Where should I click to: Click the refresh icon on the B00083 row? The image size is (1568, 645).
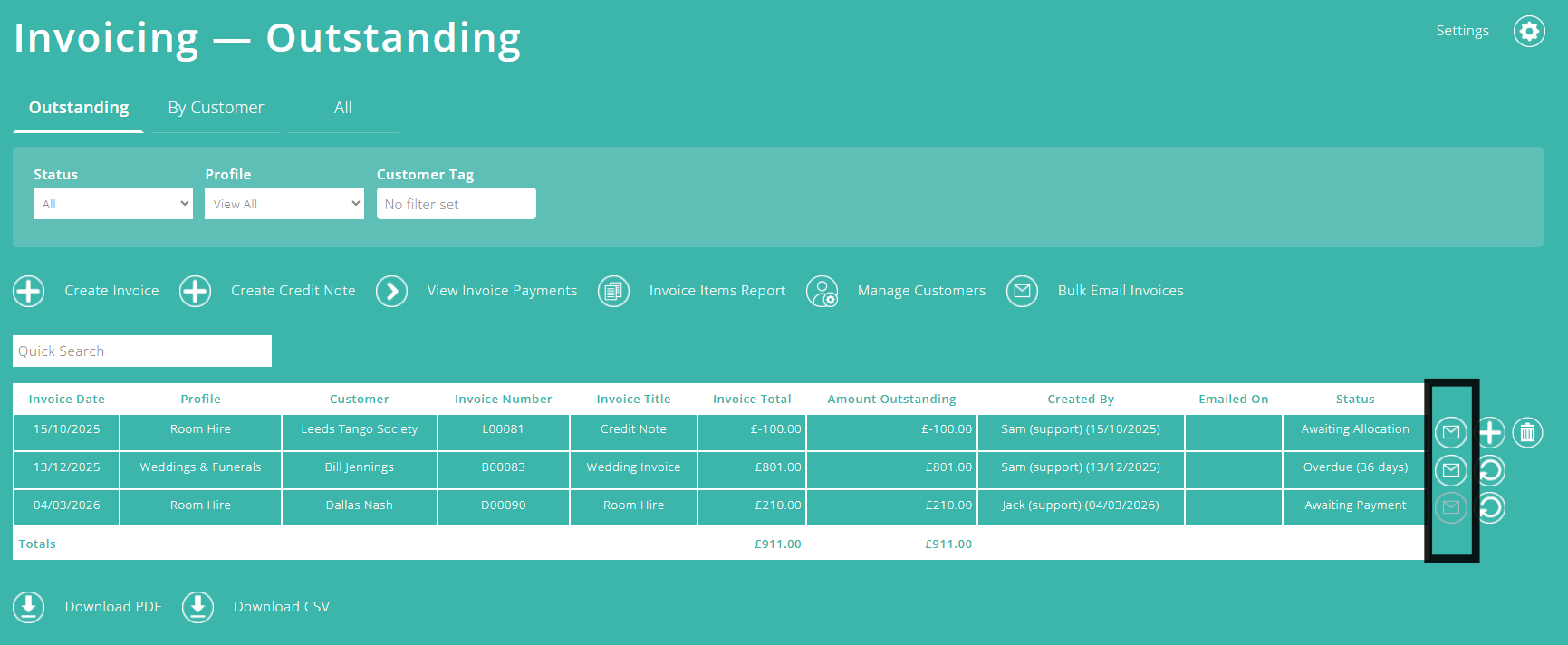1490,470
